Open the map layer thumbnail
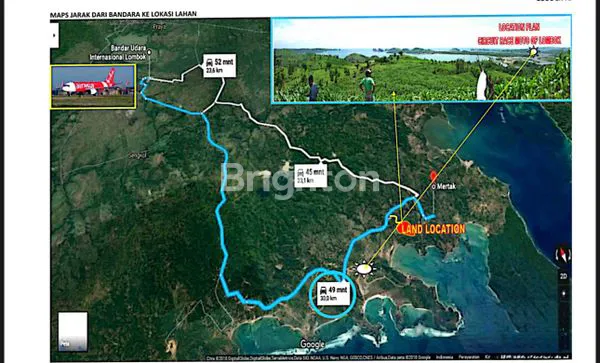600x363 pixels. click(73, 331)
